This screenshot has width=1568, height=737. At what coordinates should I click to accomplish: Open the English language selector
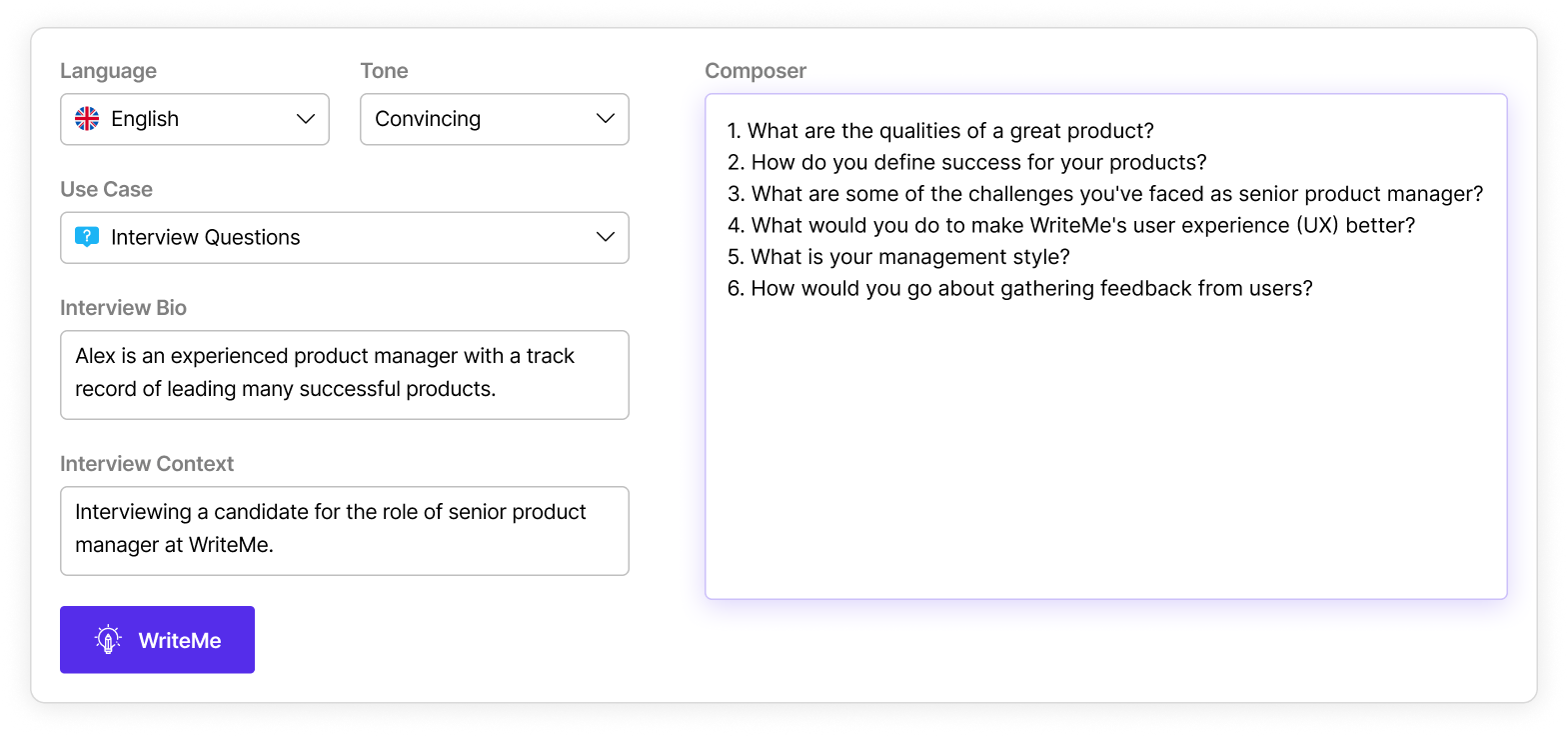click(195, 119)
